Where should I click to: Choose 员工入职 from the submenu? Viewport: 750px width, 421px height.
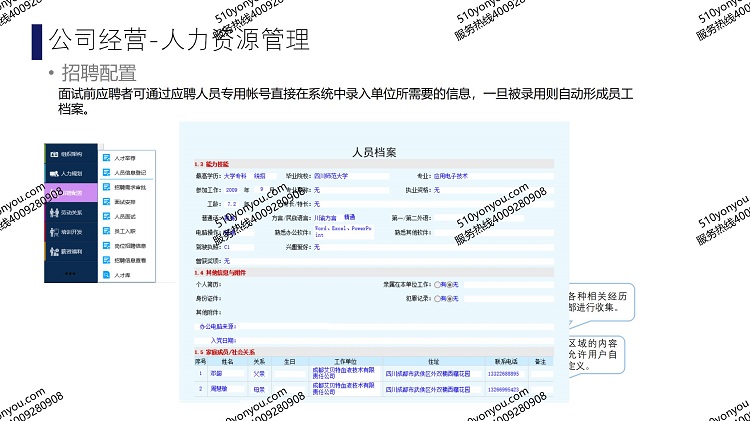(126, 230)
